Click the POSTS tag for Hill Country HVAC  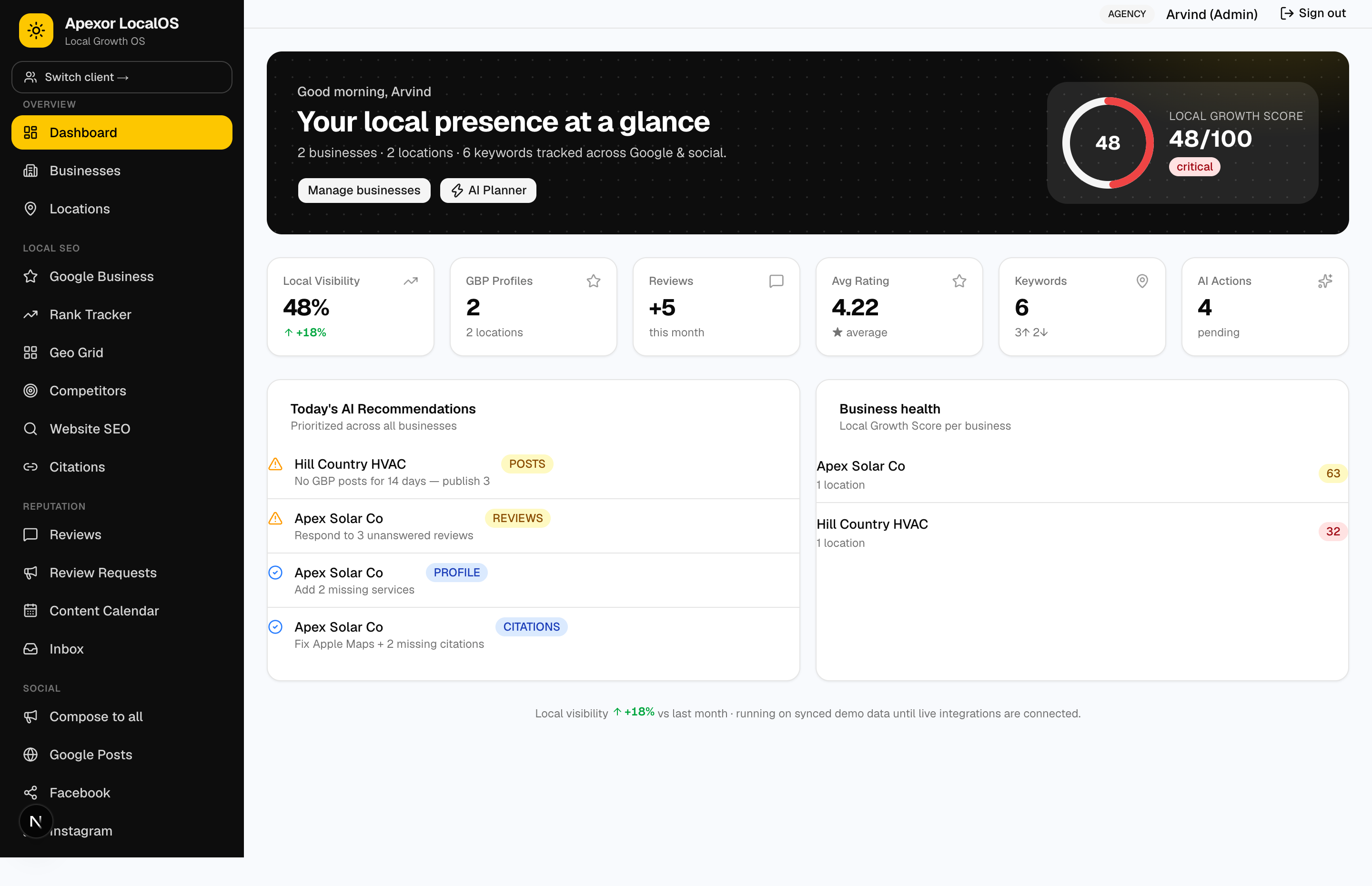(527, 463)
